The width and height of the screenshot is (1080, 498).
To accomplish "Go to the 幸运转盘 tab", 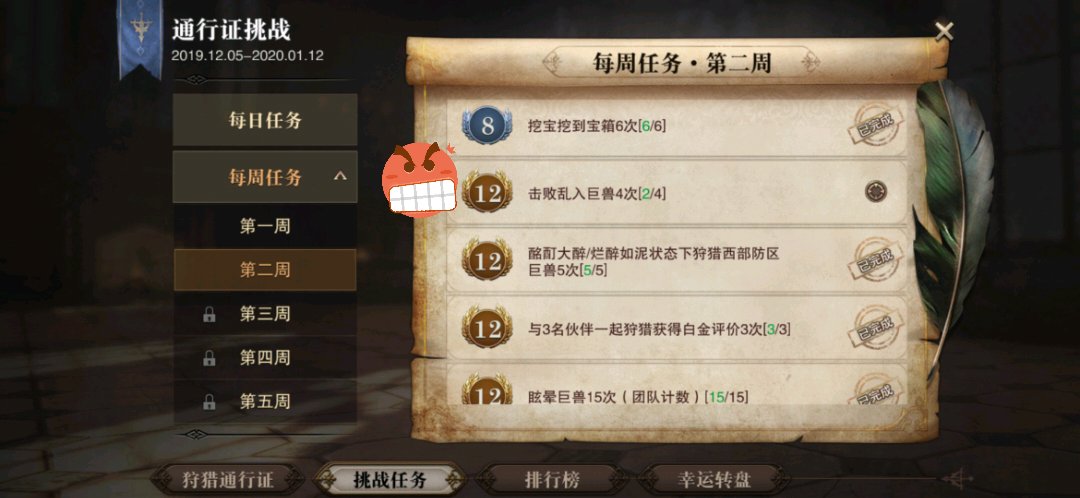I will point(713,480).
